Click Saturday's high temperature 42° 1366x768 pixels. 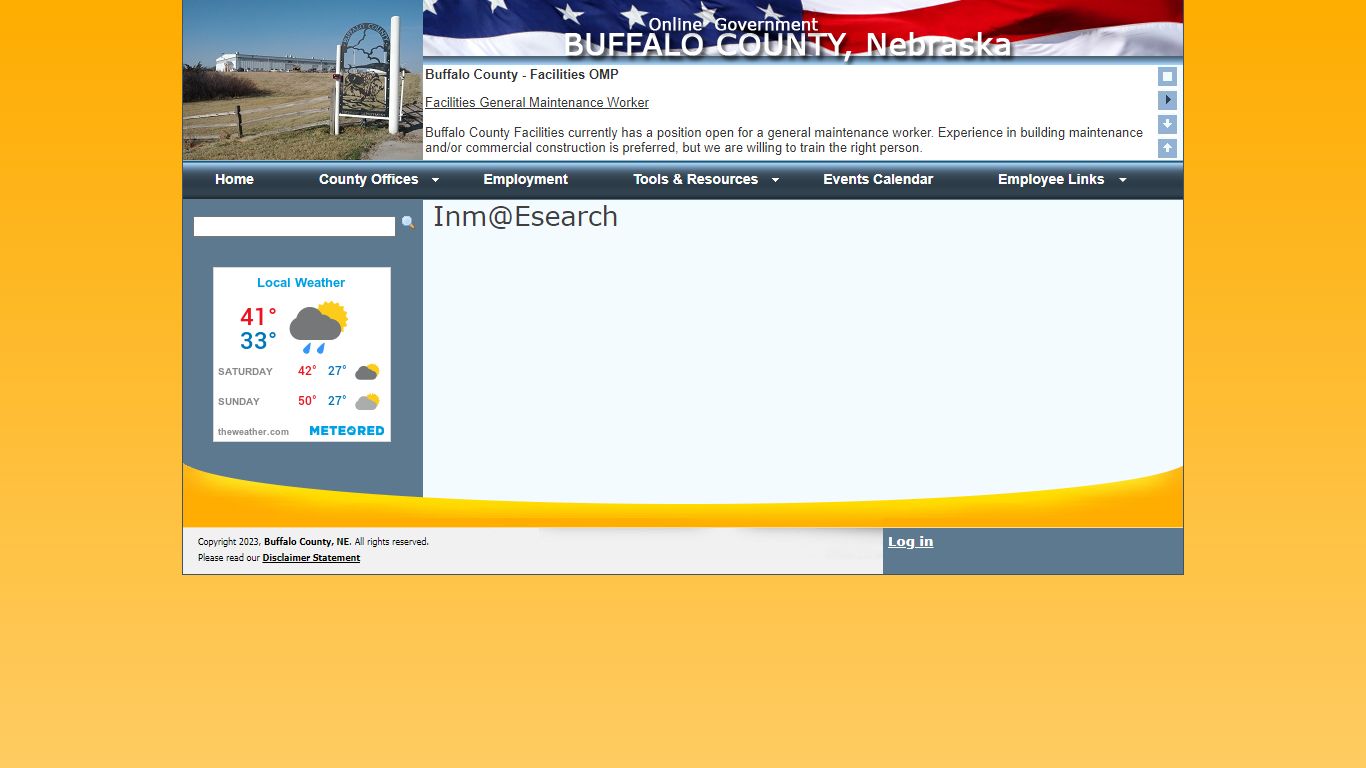click(307, 371)
